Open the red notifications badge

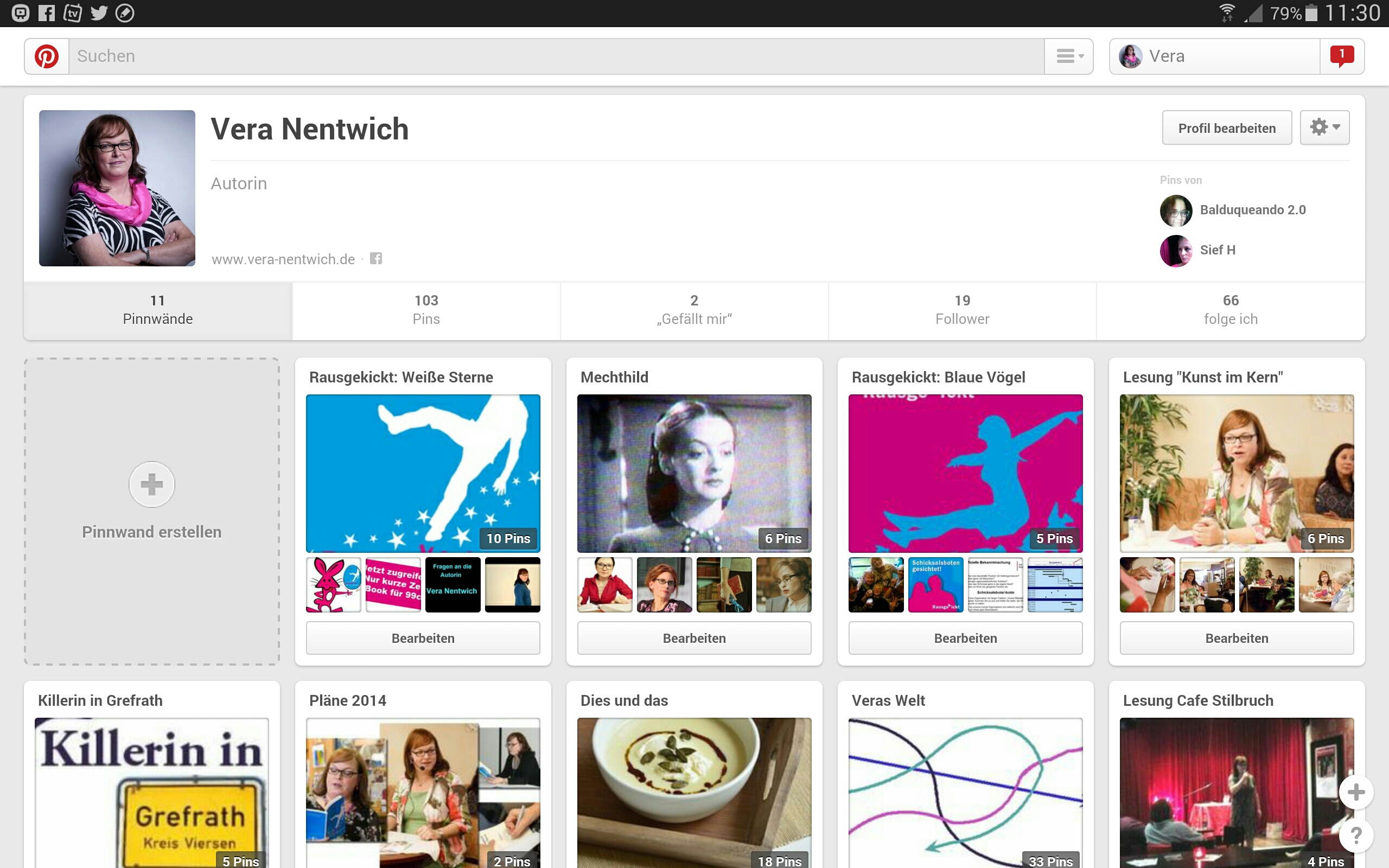1341,56
